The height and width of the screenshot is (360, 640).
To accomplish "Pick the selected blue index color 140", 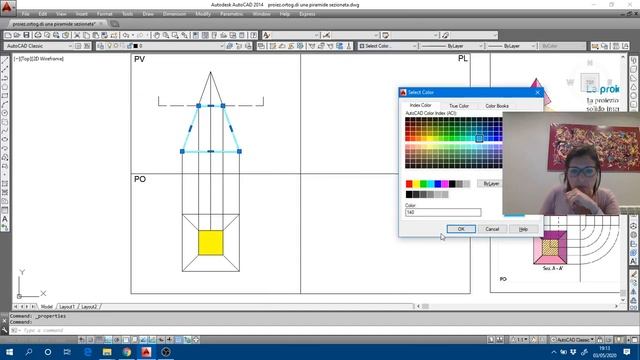I will (x=479, y=138).
